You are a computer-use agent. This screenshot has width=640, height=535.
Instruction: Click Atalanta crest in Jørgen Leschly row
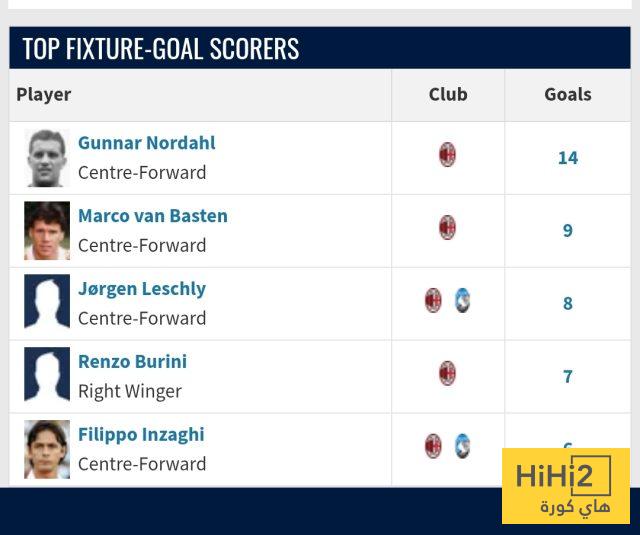coord(462,300)
